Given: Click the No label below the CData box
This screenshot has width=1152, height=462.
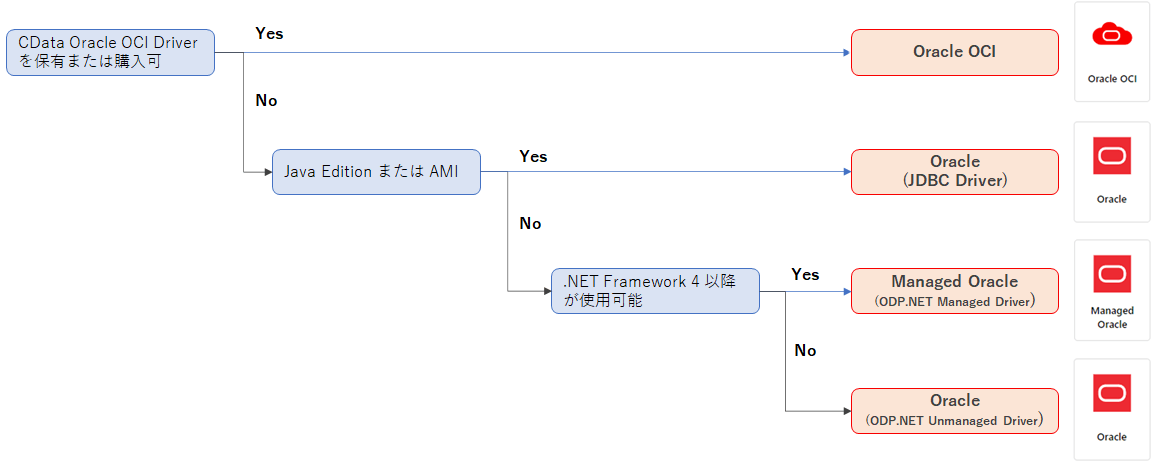Looking at the screenshot, I should [x=267, y=101].
